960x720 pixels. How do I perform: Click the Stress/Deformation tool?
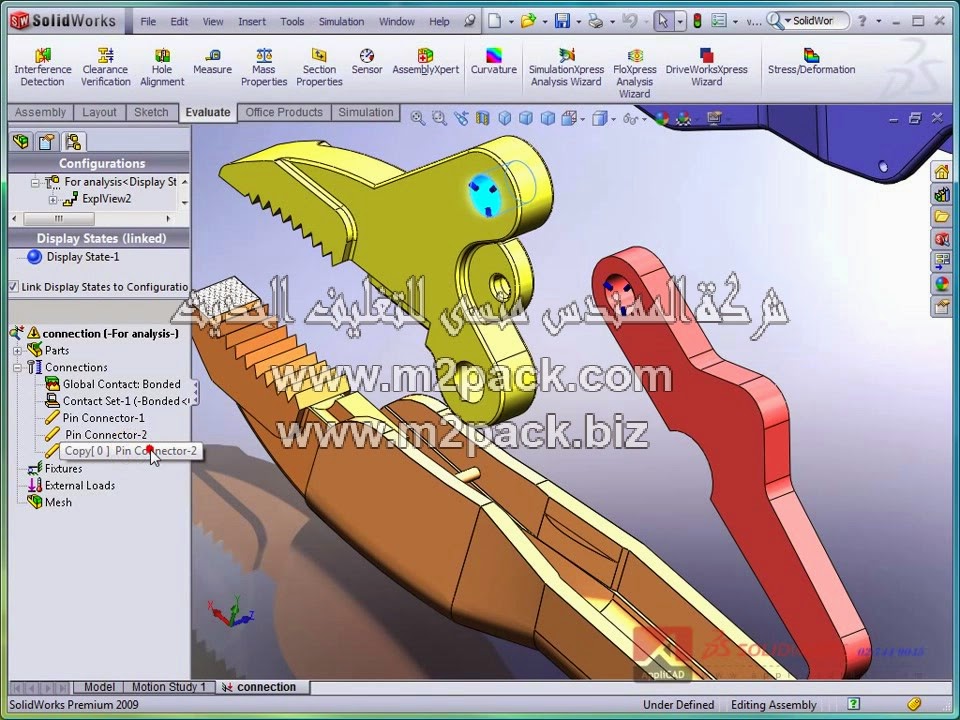(811, 62)
